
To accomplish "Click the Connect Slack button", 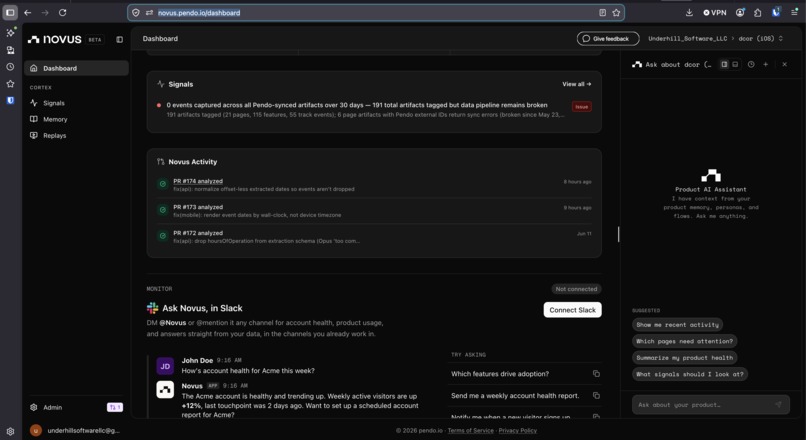I will (x=572, y=310).
